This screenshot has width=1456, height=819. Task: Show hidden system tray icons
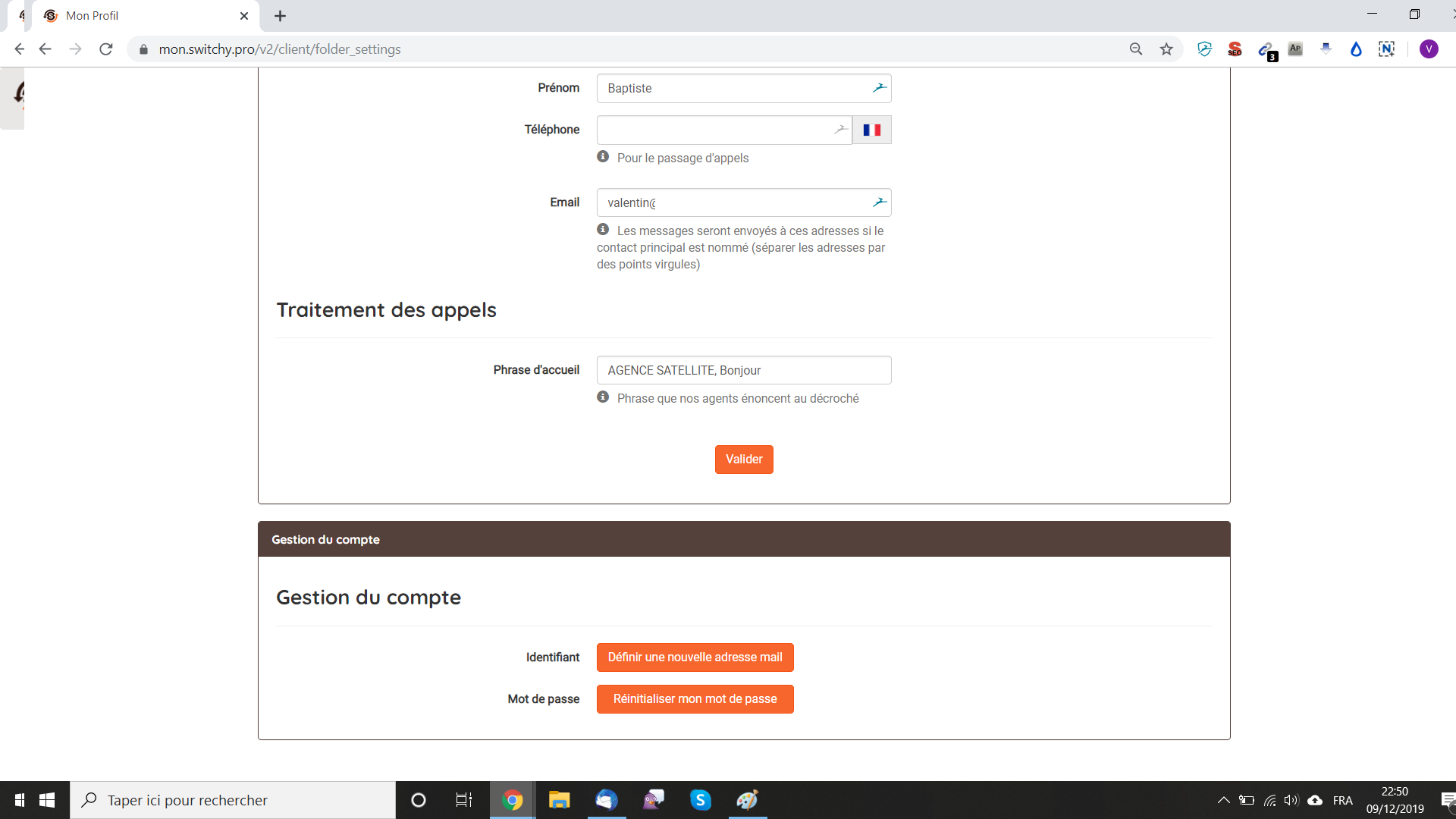pyautogui.click(x=1223, y=800)
